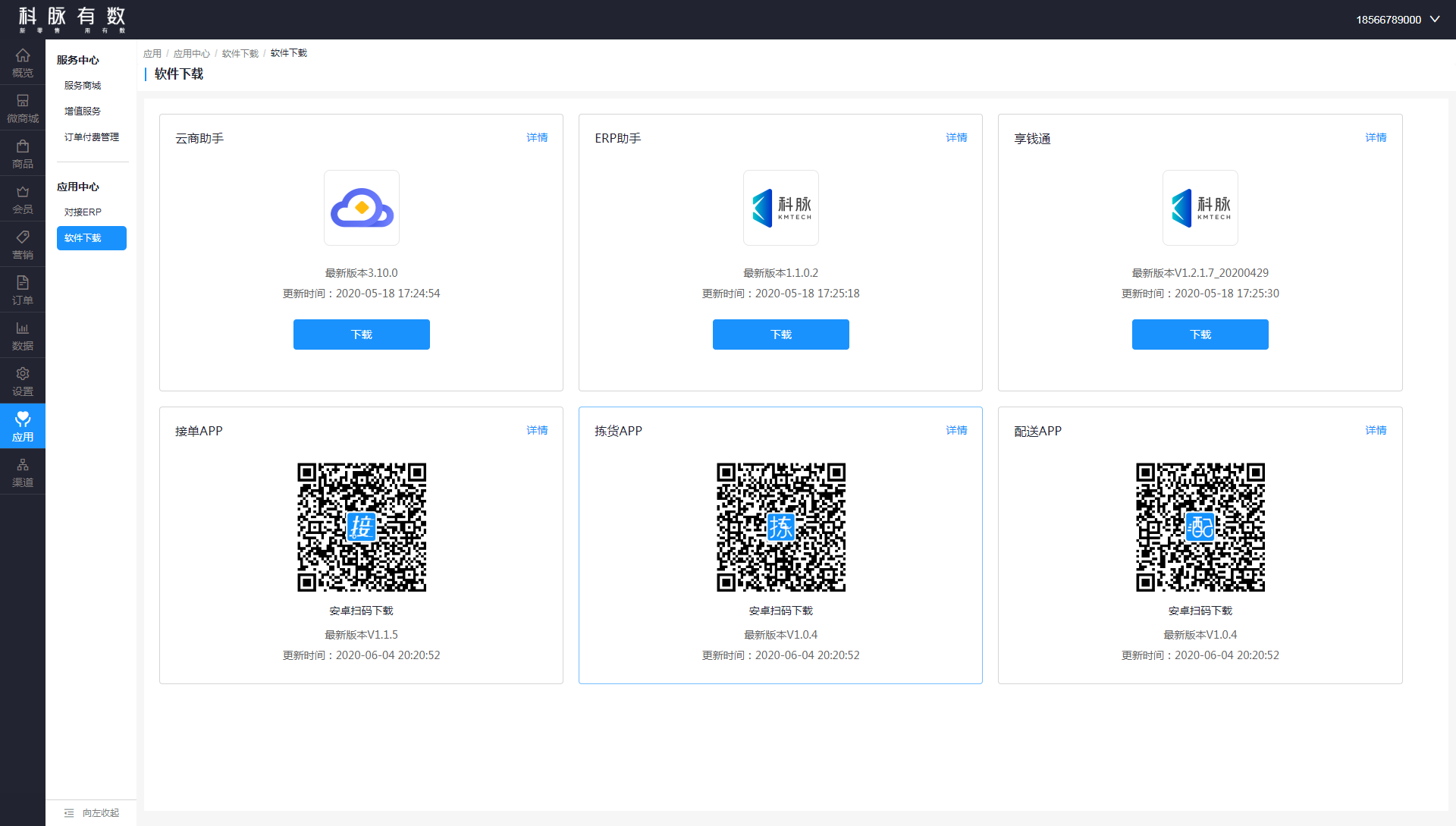Open the 微商城 sidebar icon
The height and width of the screenshot is (826, 1456).
23,108
